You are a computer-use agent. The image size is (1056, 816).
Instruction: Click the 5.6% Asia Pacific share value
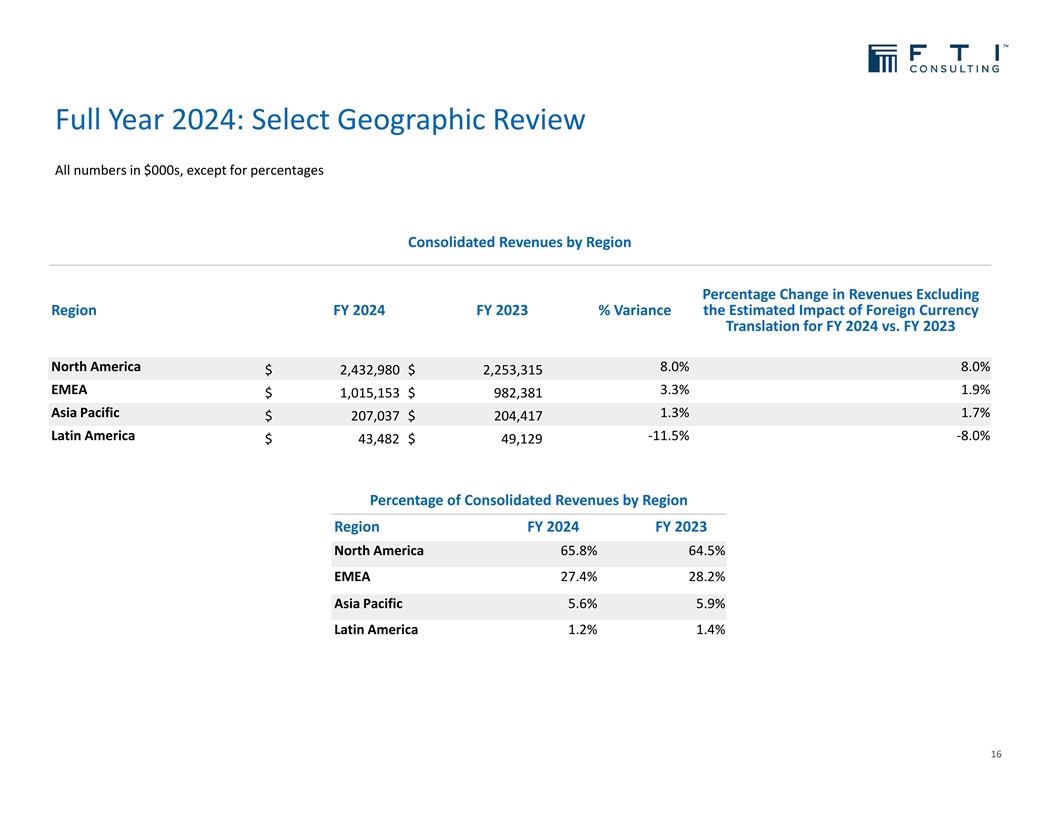coord(582,603)
